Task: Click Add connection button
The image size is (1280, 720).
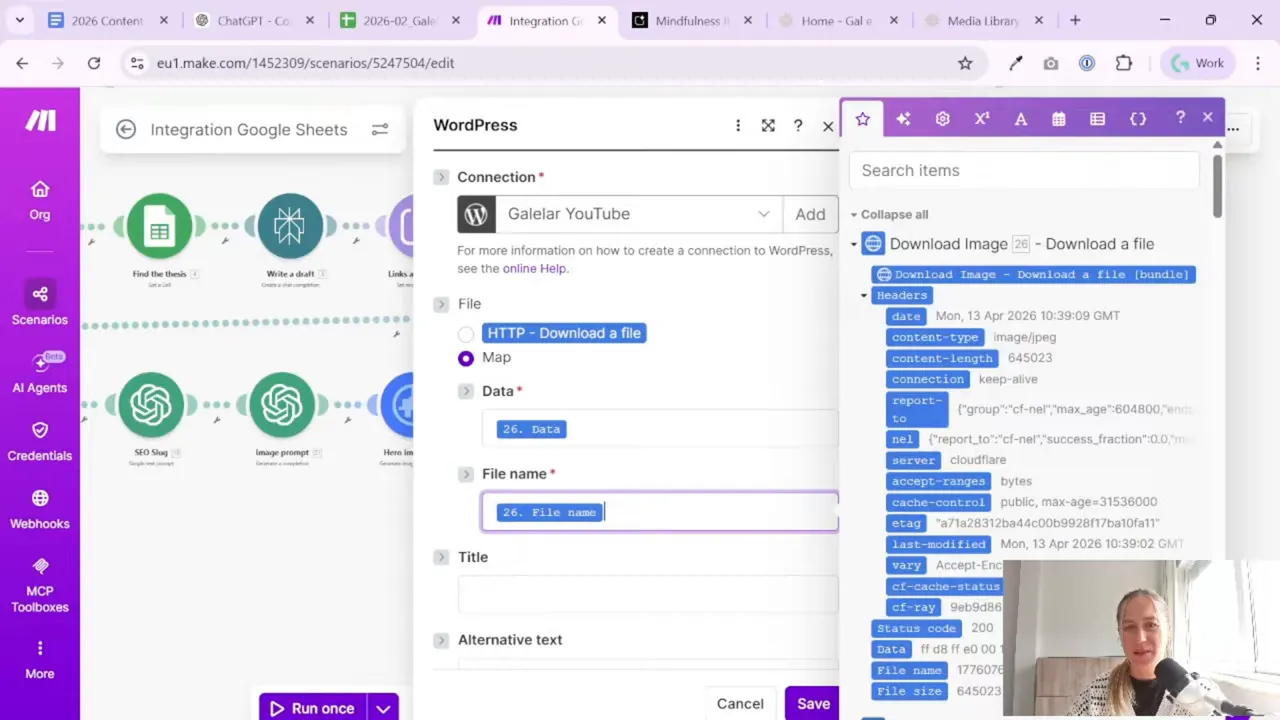Action: (x=810, y=214)
